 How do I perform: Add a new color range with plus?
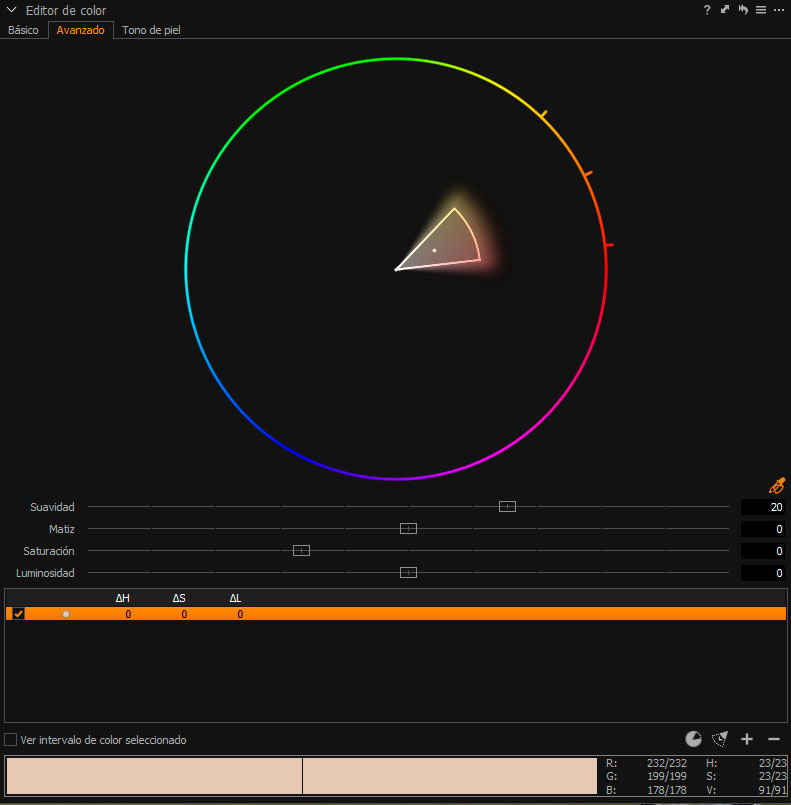point(746,739)
